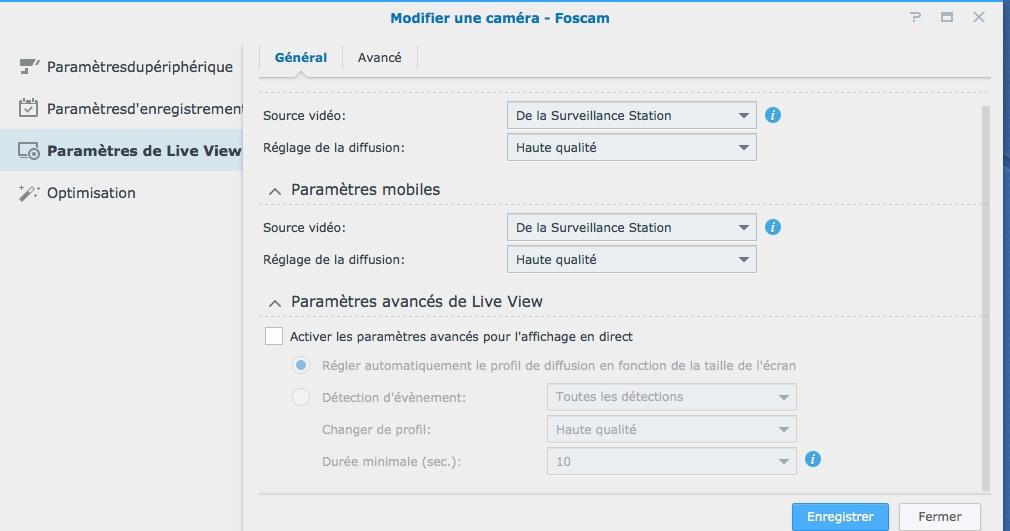Image resolution: width=1010 pixels, height=531 pixels.
Task: Click the Optimisation magic wand icon
Action: click(x=29, y=193)
